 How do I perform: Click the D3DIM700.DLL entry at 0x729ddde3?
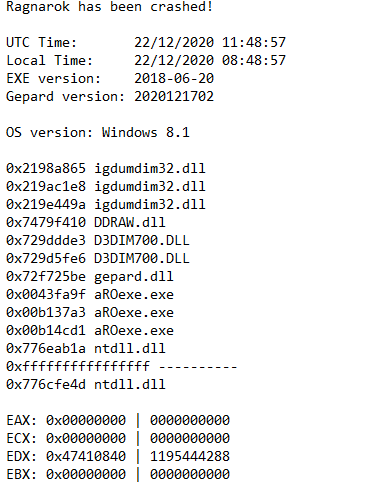98,240
